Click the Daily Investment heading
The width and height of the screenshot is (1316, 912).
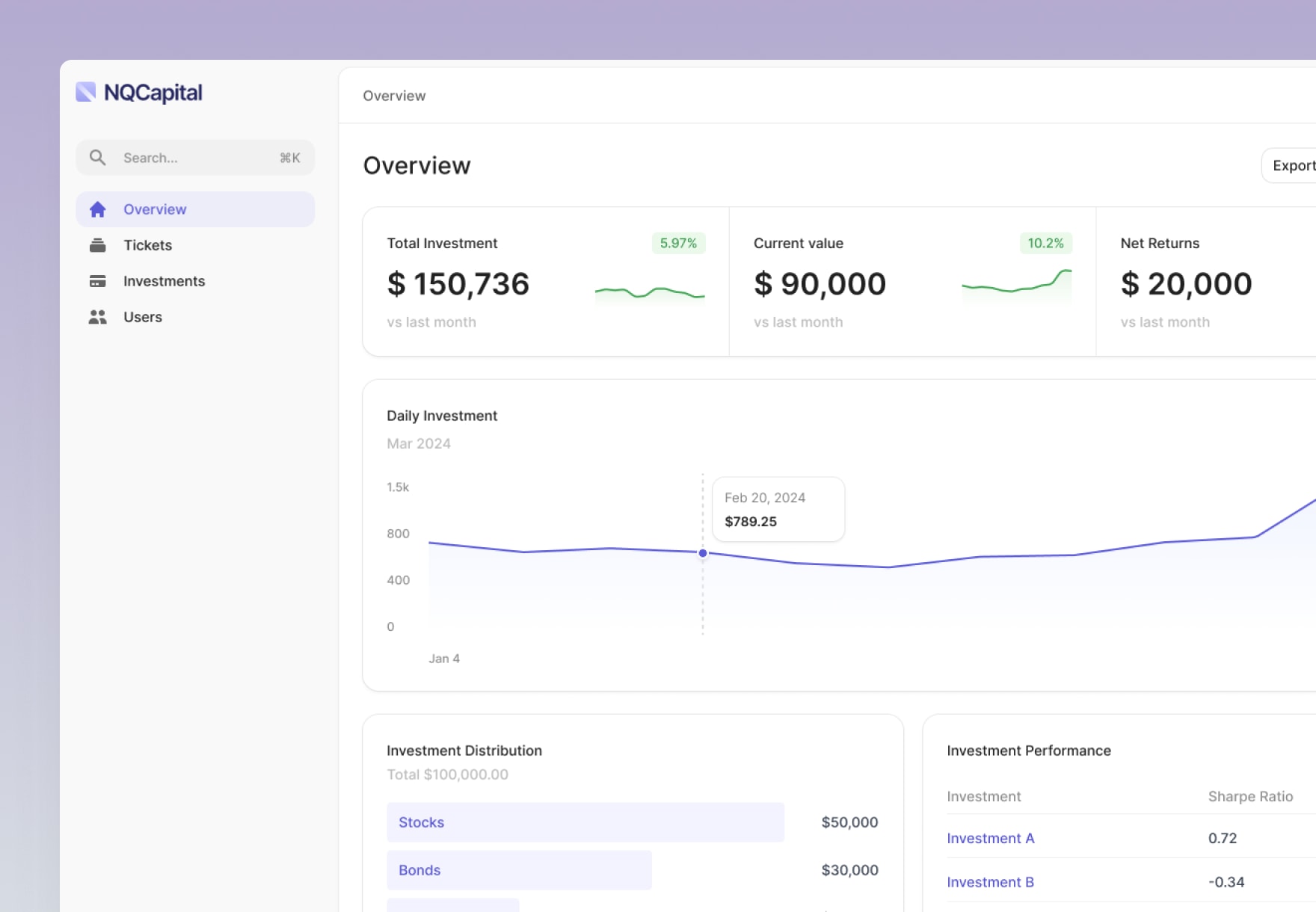tap(442, 416)
